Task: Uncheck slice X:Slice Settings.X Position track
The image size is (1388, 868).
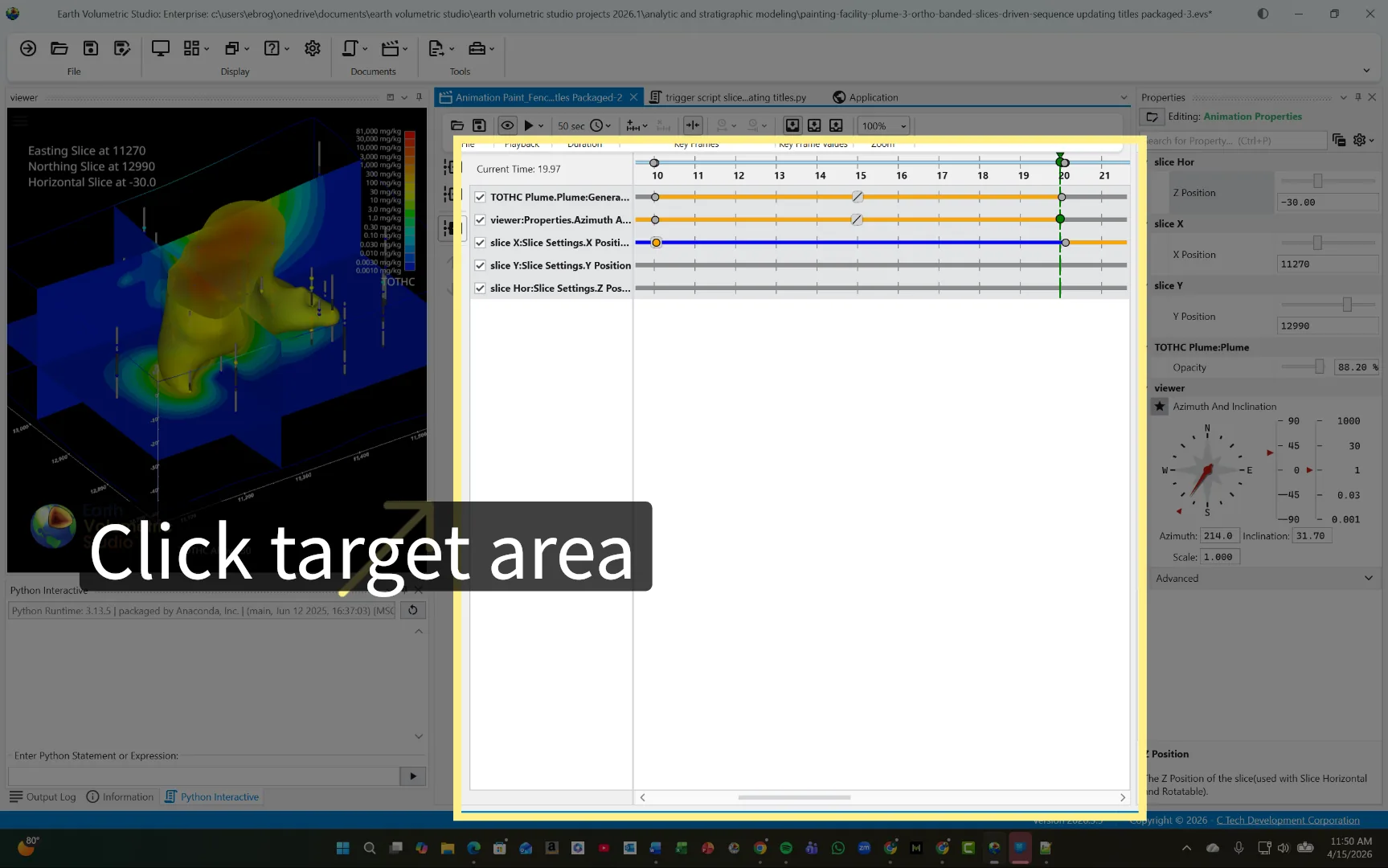Action: (480, 243)
